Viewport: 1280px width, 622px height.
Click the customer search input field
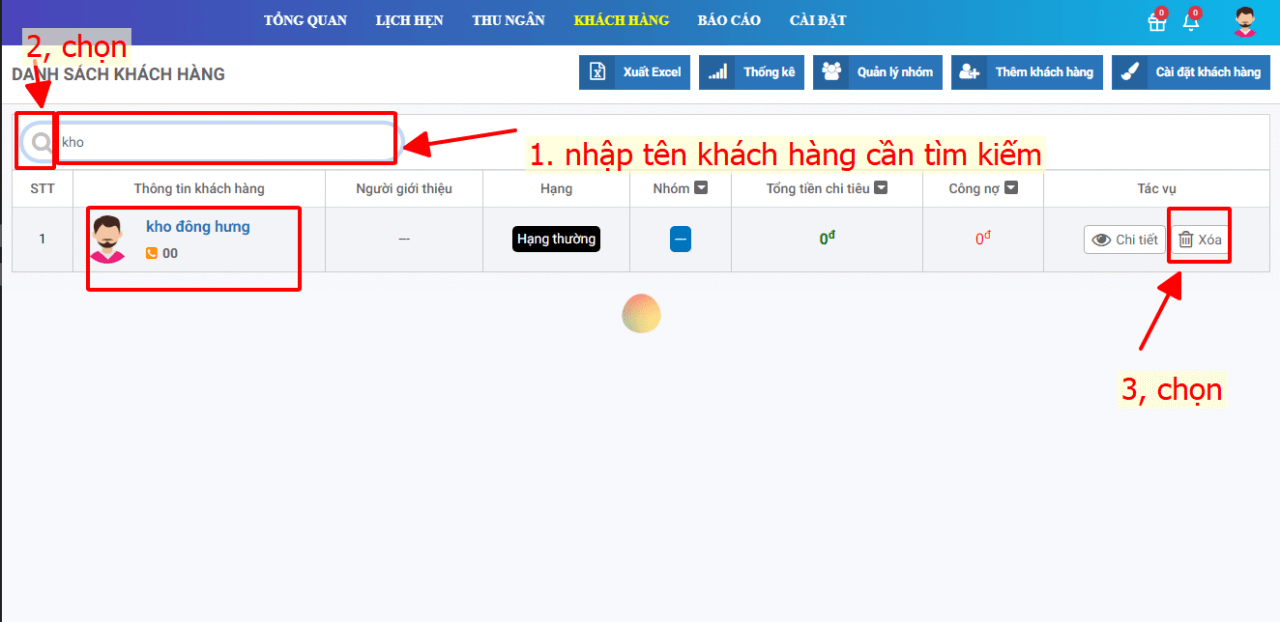(x=225, y=142)
